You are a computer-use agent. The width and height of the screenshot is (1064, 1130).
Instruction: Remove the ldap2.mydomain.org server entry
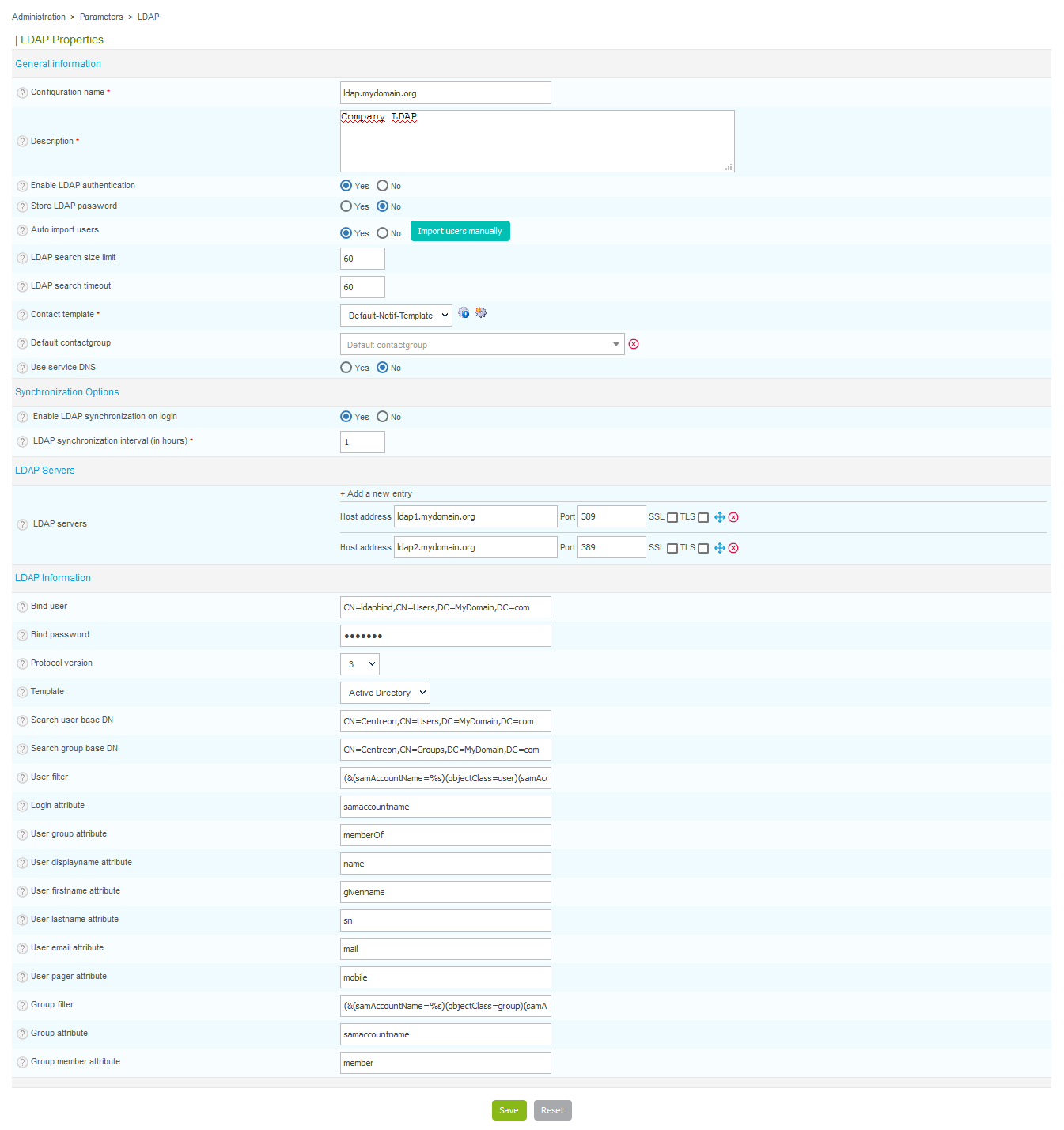(x=733, y=548)
